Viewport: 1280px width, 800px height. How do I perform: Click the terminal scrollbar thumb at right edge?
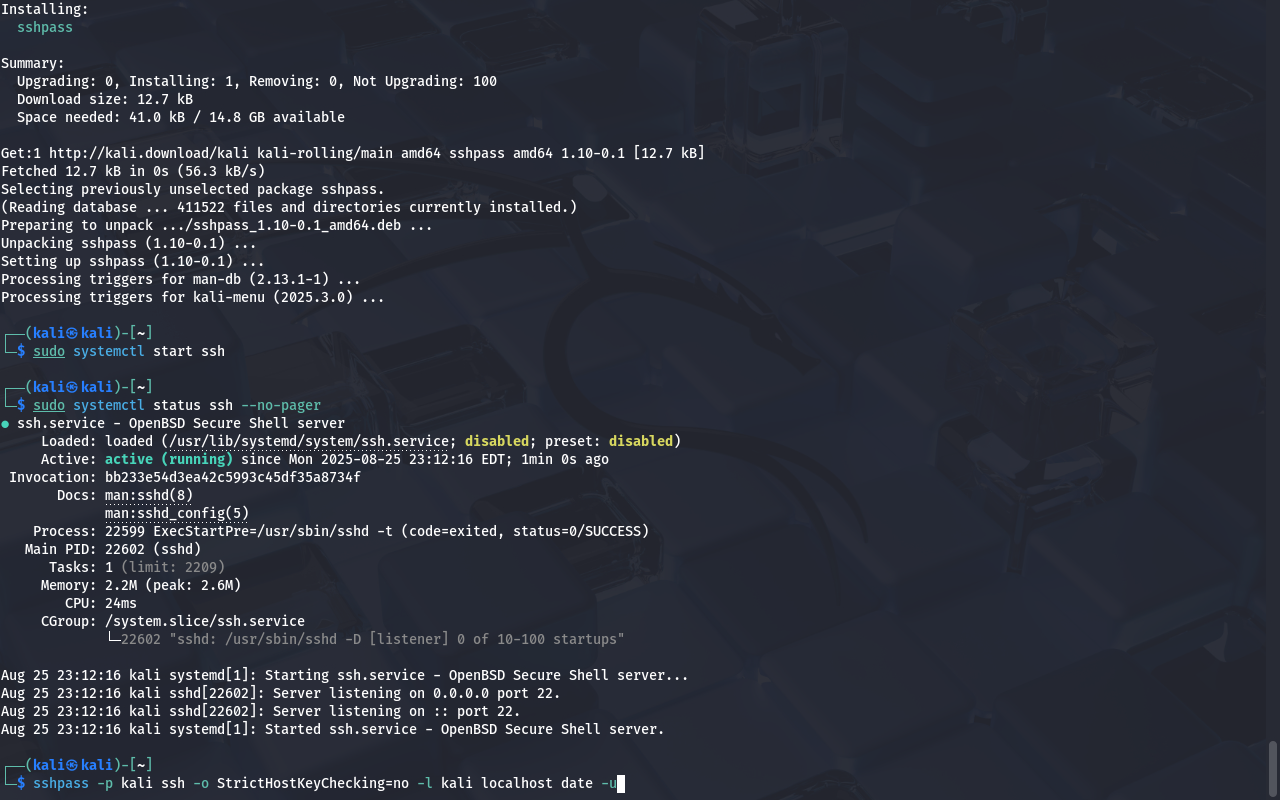tap(1273, 766)
